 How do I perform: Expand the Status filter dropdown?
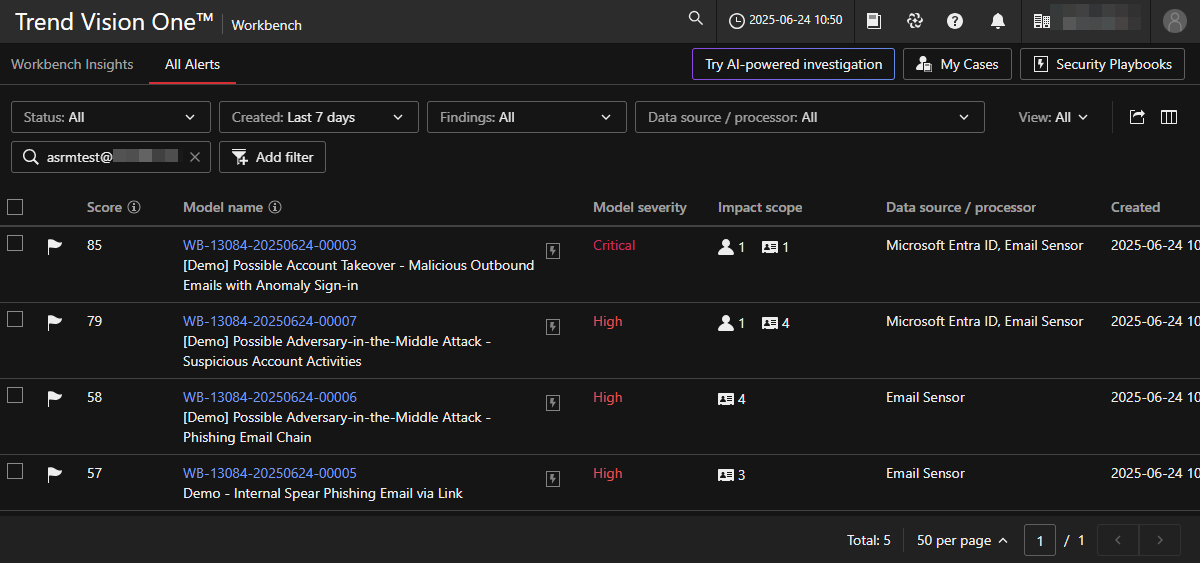[110, 117]
